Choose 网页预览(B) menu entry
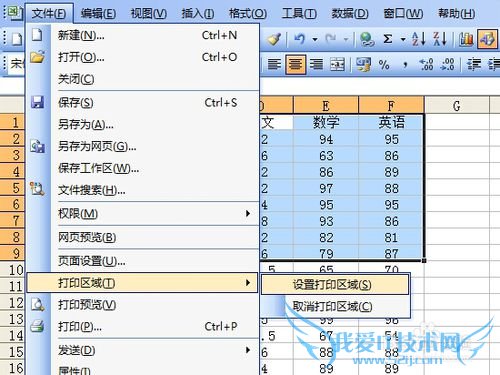The width and height of the screenshot is (500, 375). click(143, 237)
